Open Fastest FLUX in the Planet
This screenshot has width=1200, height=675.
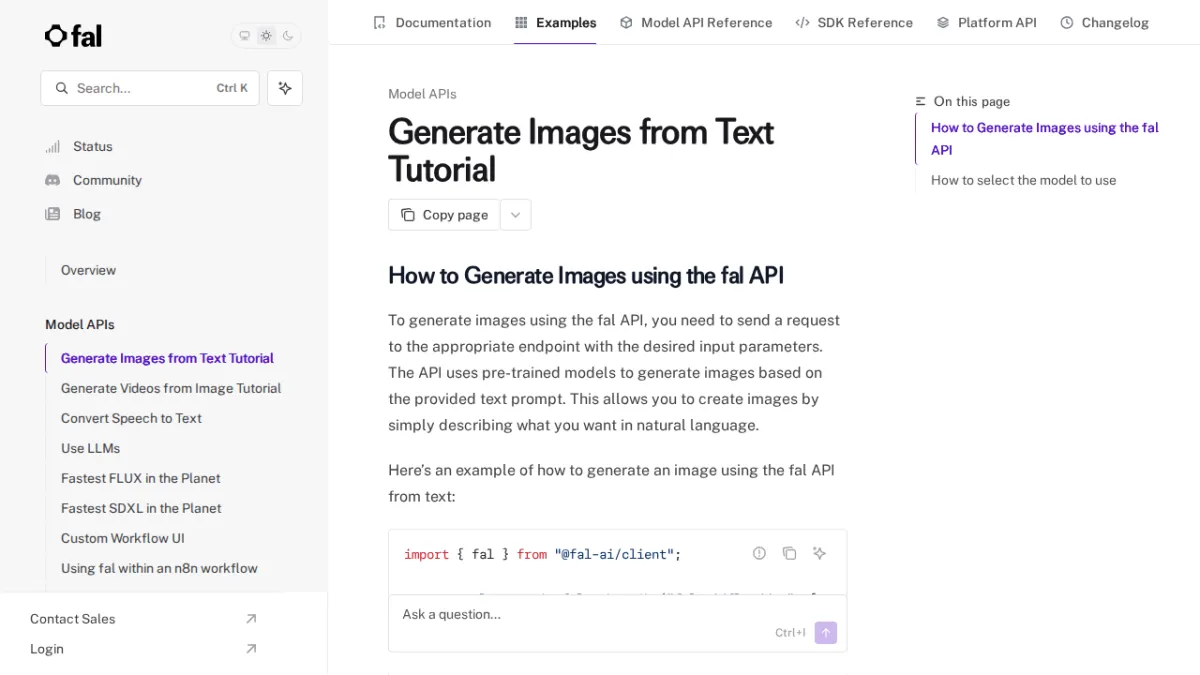point(140,478)
